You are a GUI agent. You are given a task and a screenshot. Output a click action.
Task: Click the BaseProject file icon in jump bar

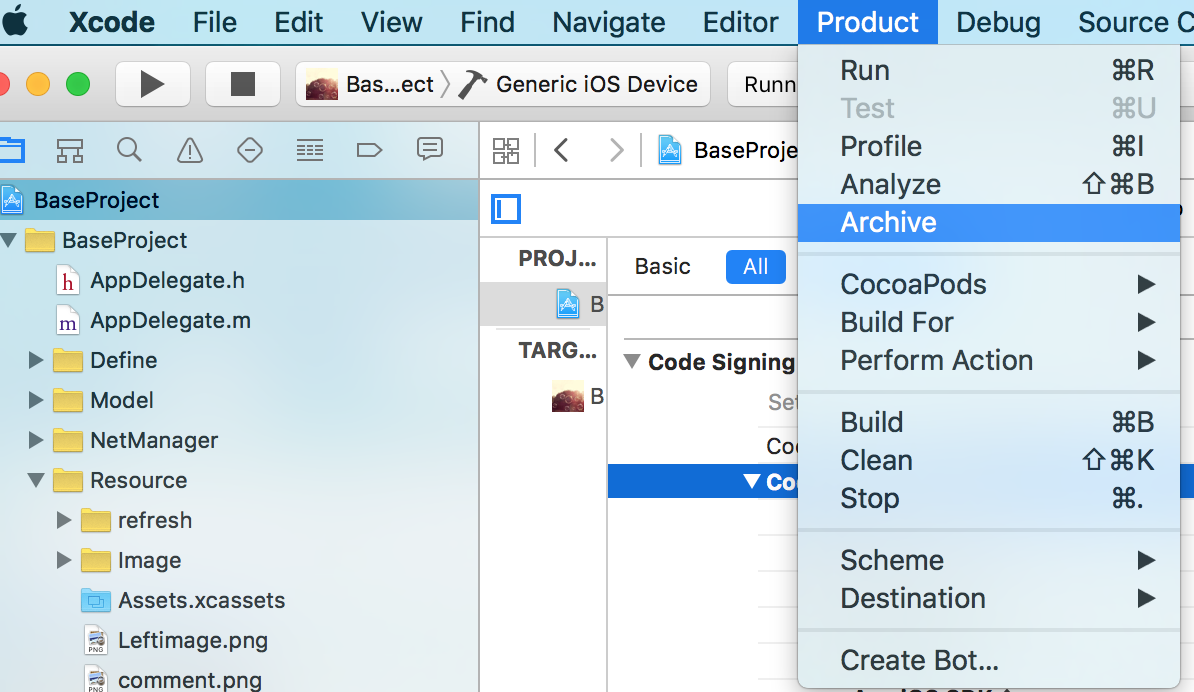(x=669, y=150)
